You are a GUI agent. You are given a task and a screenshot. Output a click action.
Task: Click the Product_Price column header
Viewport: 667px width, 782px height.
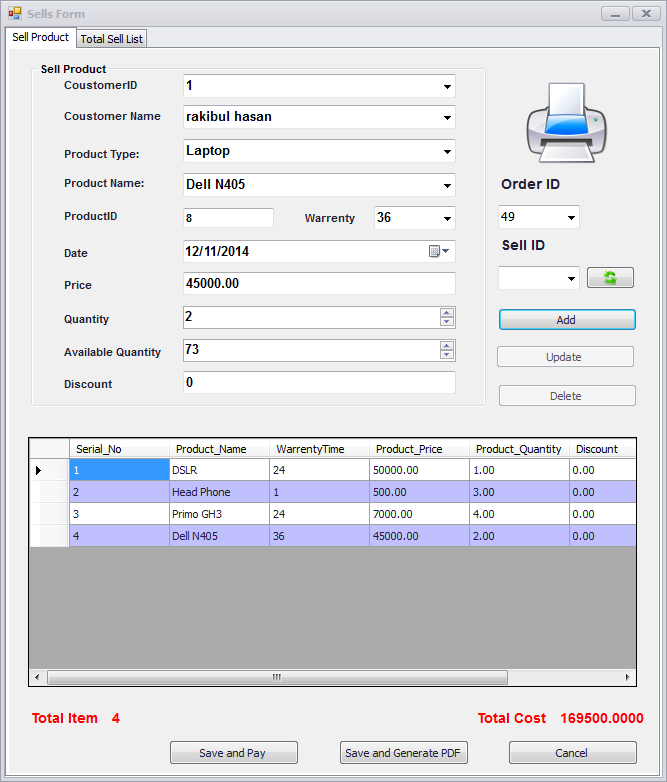[419, 449]
